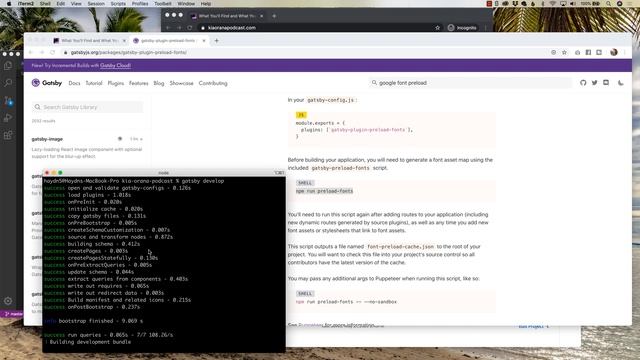The image size is (640, 360).
Task: Close the gatsby-plugin-preload-fonts tab
Action: pyautogui.click(x=204, y=40)
